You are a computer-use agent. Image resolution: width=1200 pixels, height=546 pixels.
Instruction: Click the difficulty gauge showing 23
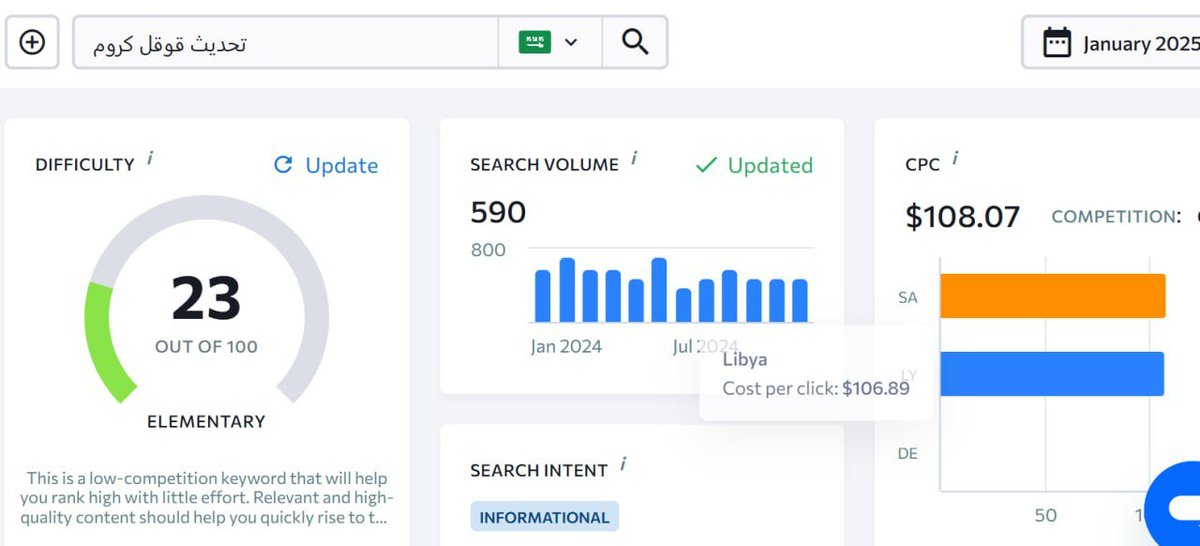(x=207, y=300)
